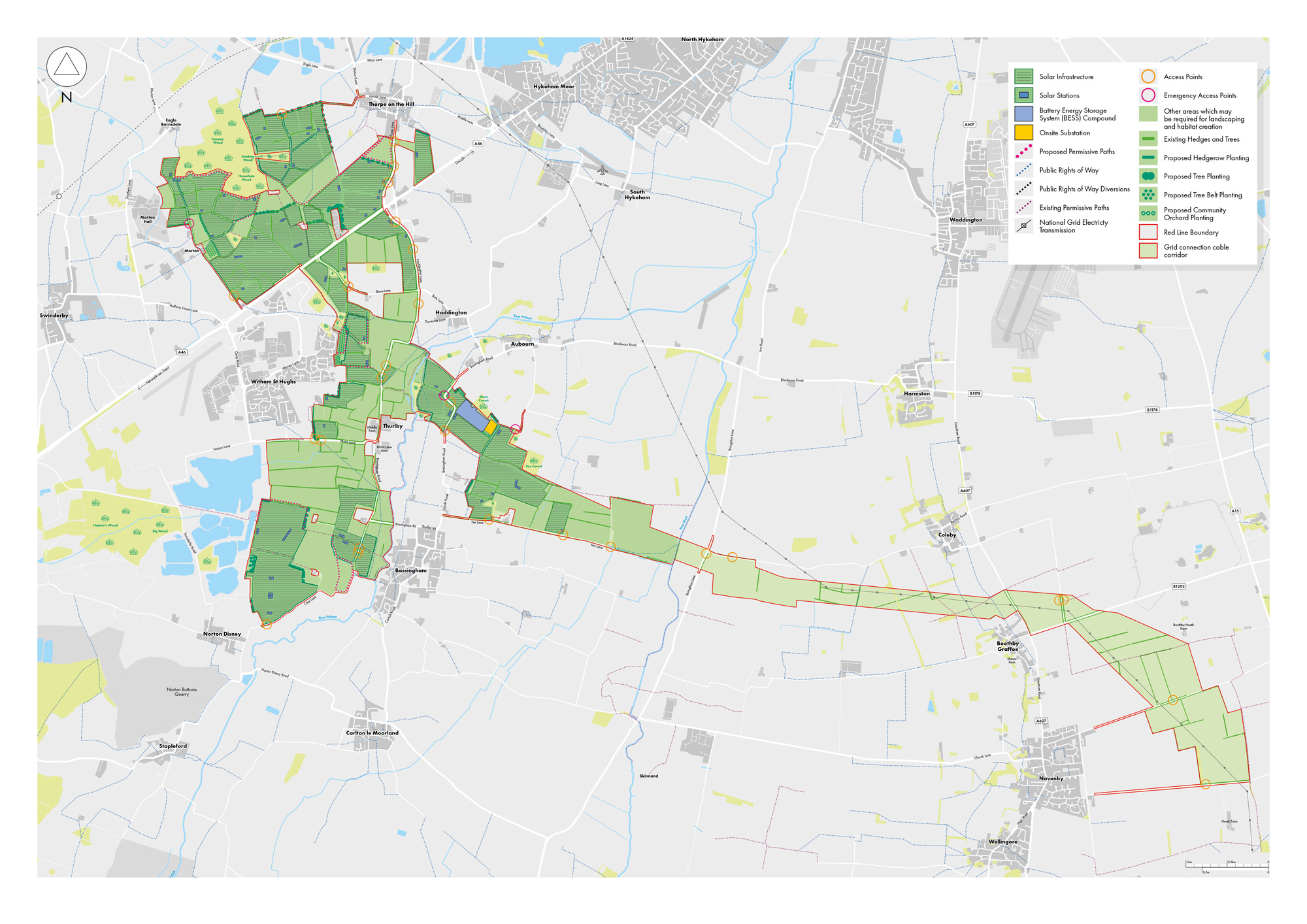Image resolution: width=1307 pixels, height=924 pixels.
Task: Click the landscaping and habitat creation legend swatch
Action: coord(1148,114)
